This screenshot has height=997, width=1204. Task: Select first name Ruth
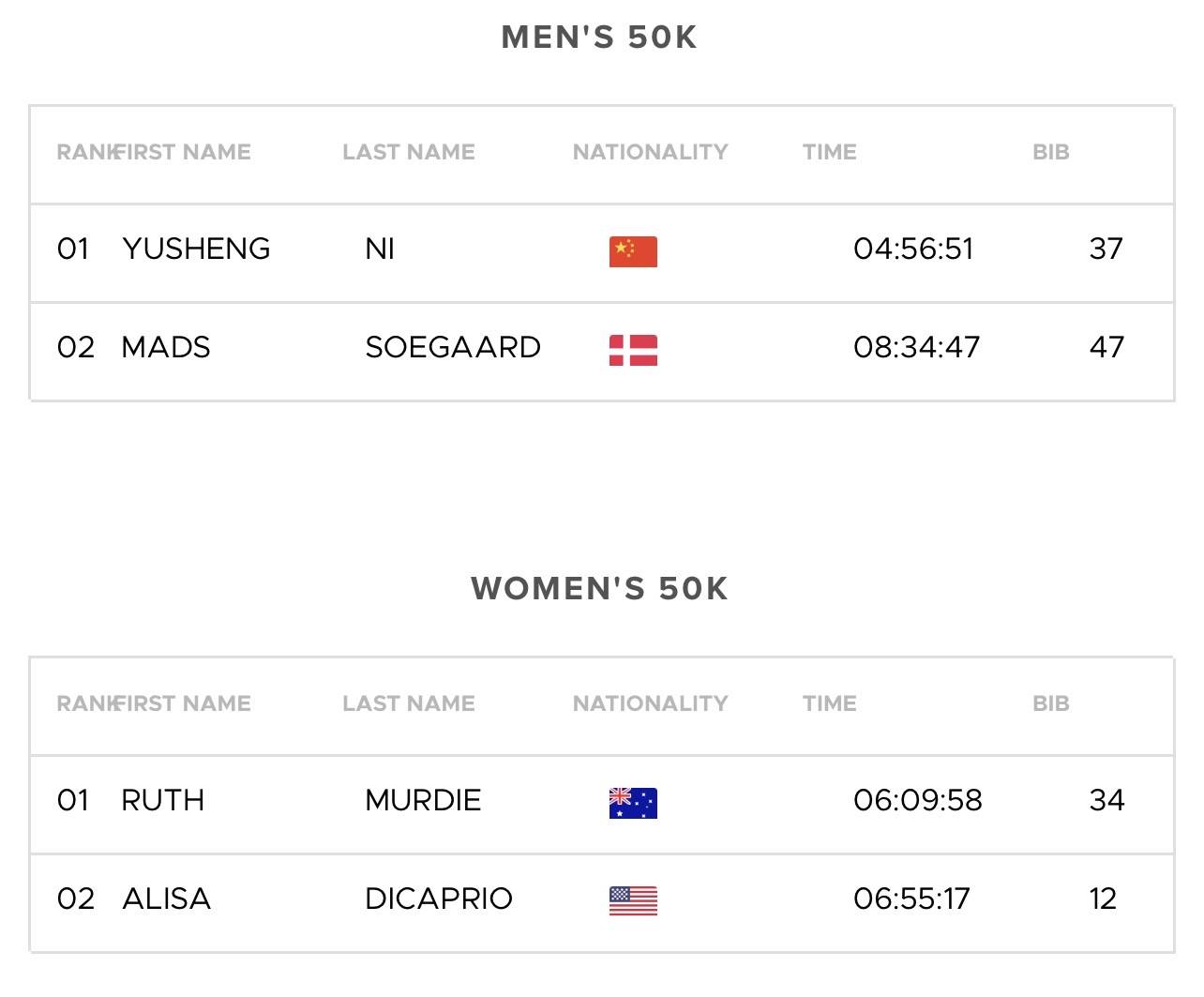point(162,800)
